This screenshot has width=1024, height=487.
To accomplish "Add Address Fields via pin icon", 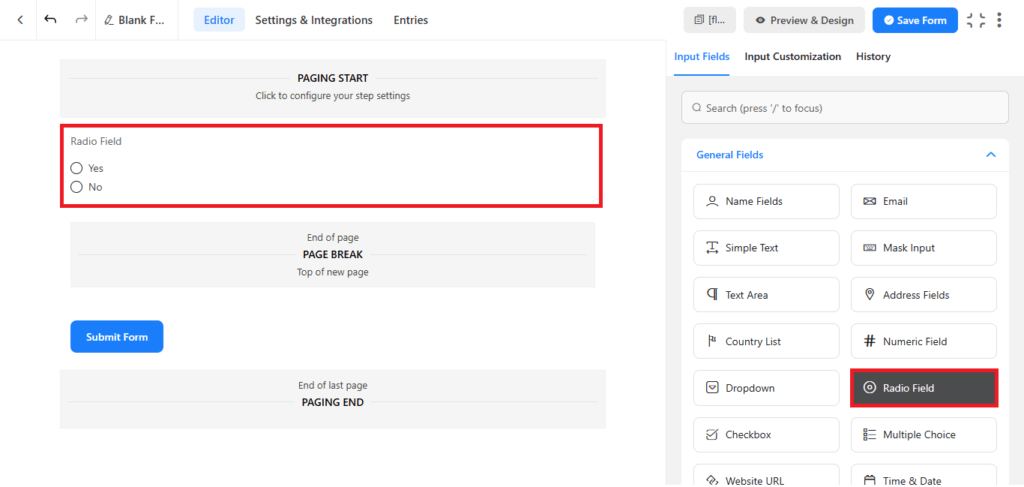I will 869,294.
